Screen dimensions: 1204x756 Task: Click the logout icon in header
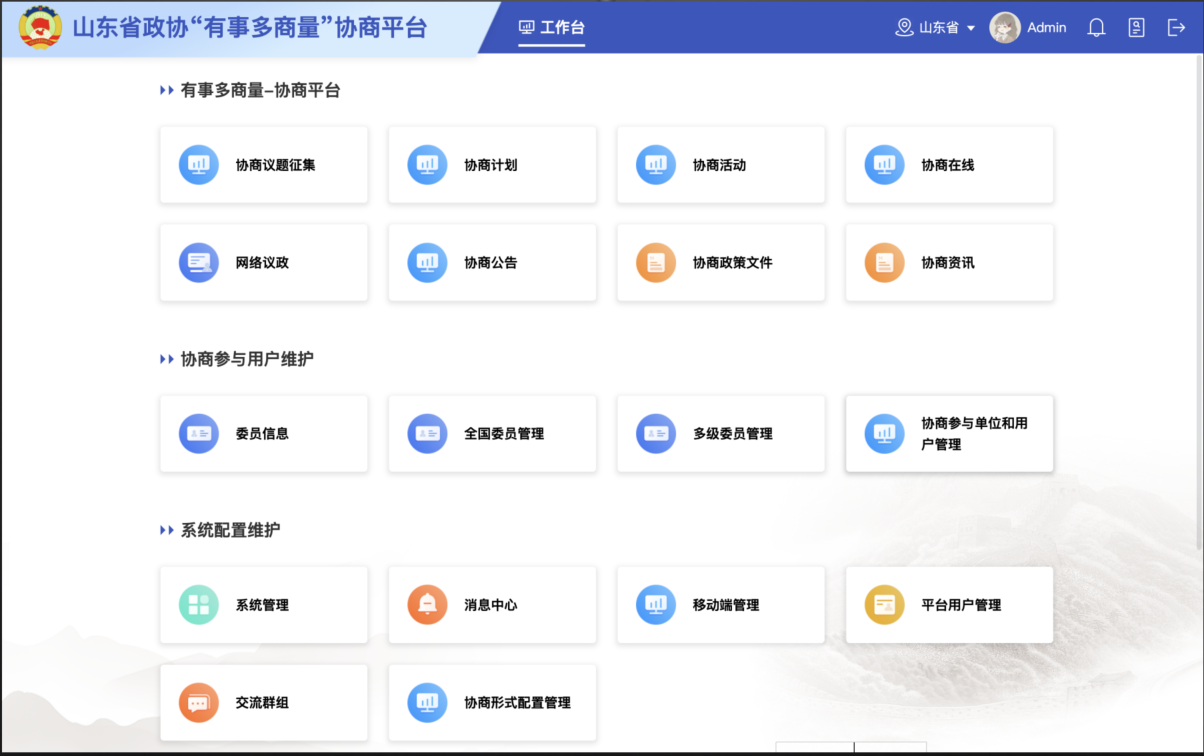(1176, 28)
